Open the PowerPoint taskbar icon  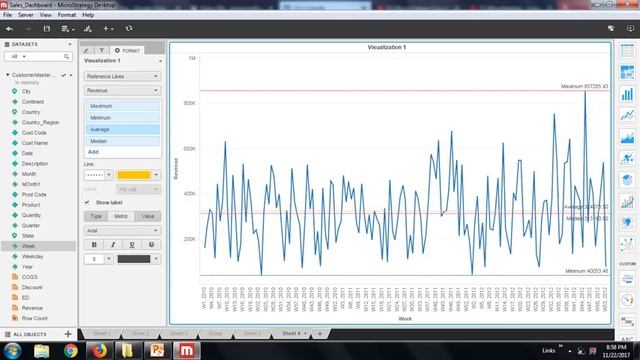157,350
